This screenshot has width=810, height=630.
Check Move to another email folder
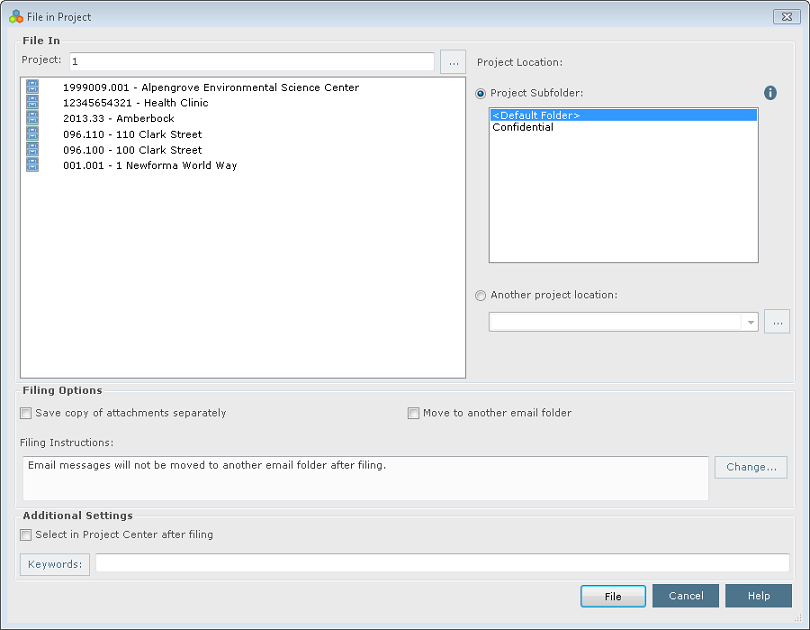click(x=413, y=413)
